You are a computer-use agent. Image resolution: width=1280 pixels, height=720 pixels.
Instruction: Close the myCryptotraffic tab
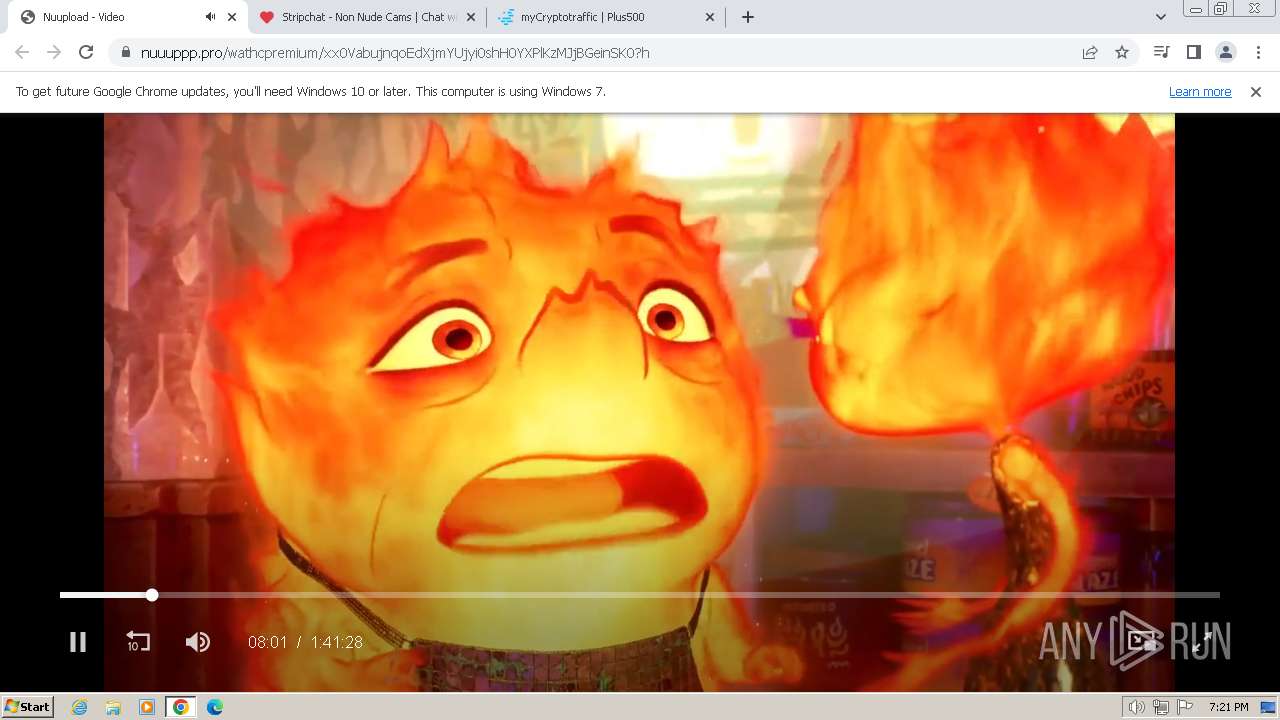(x=710, y=17)
